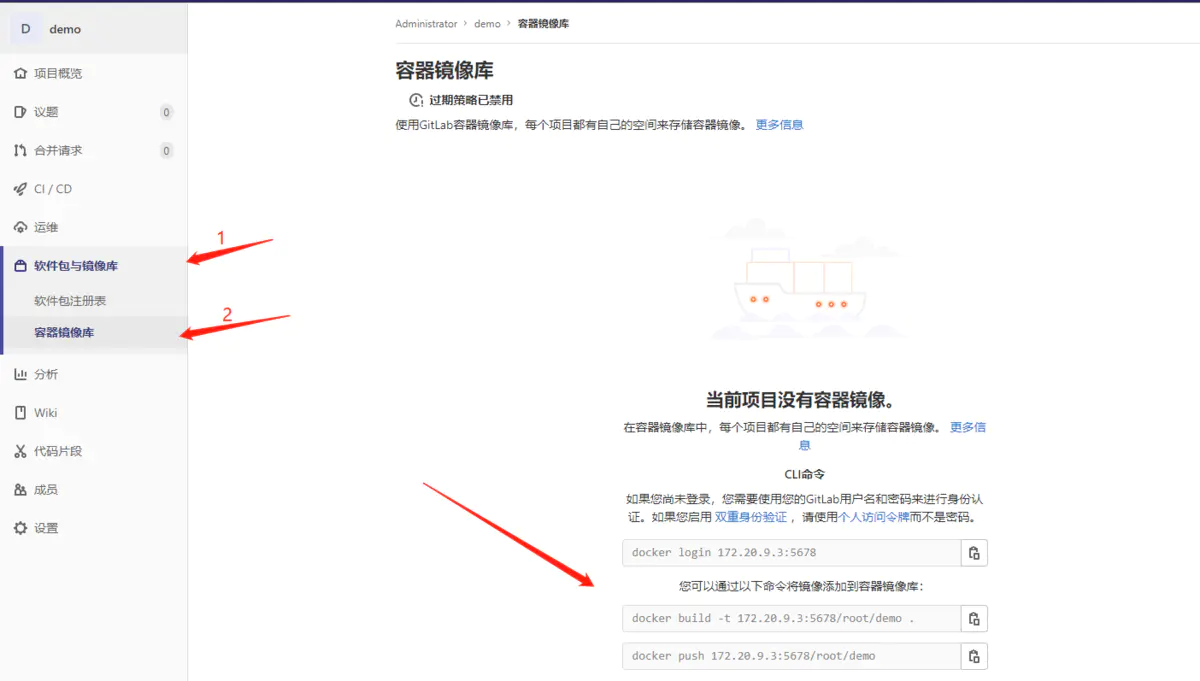Go to demo breadcrumb link
The width and height of the screenshot is (1200, 681).
click(x=487, y=24)
